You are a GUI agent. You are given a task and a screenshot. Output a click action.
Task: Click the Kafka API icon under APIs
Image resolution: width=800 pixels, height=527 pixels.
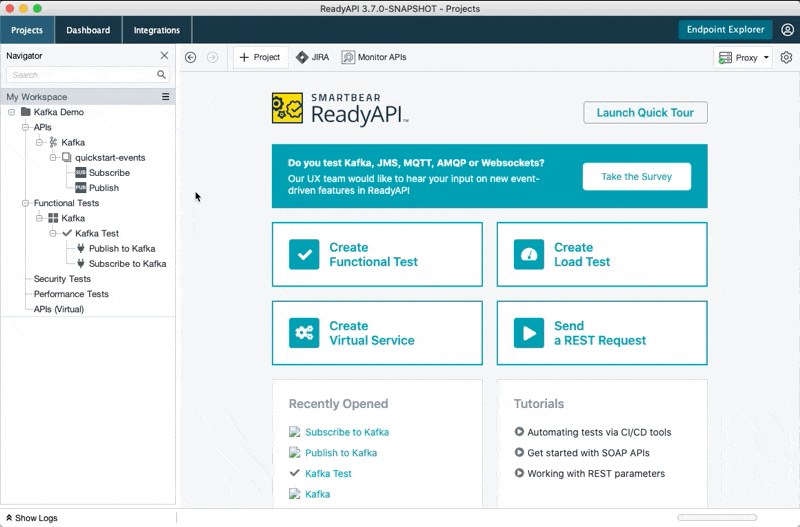[x=53, y=142]
